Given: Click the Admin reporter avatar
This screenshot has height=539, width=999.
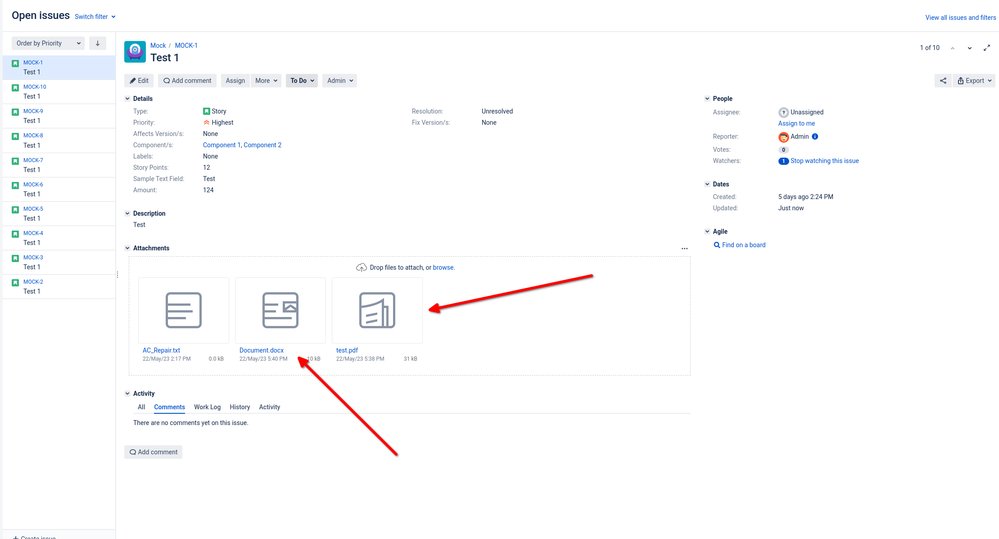Looking at the screenshot, I should pos(784,137).
